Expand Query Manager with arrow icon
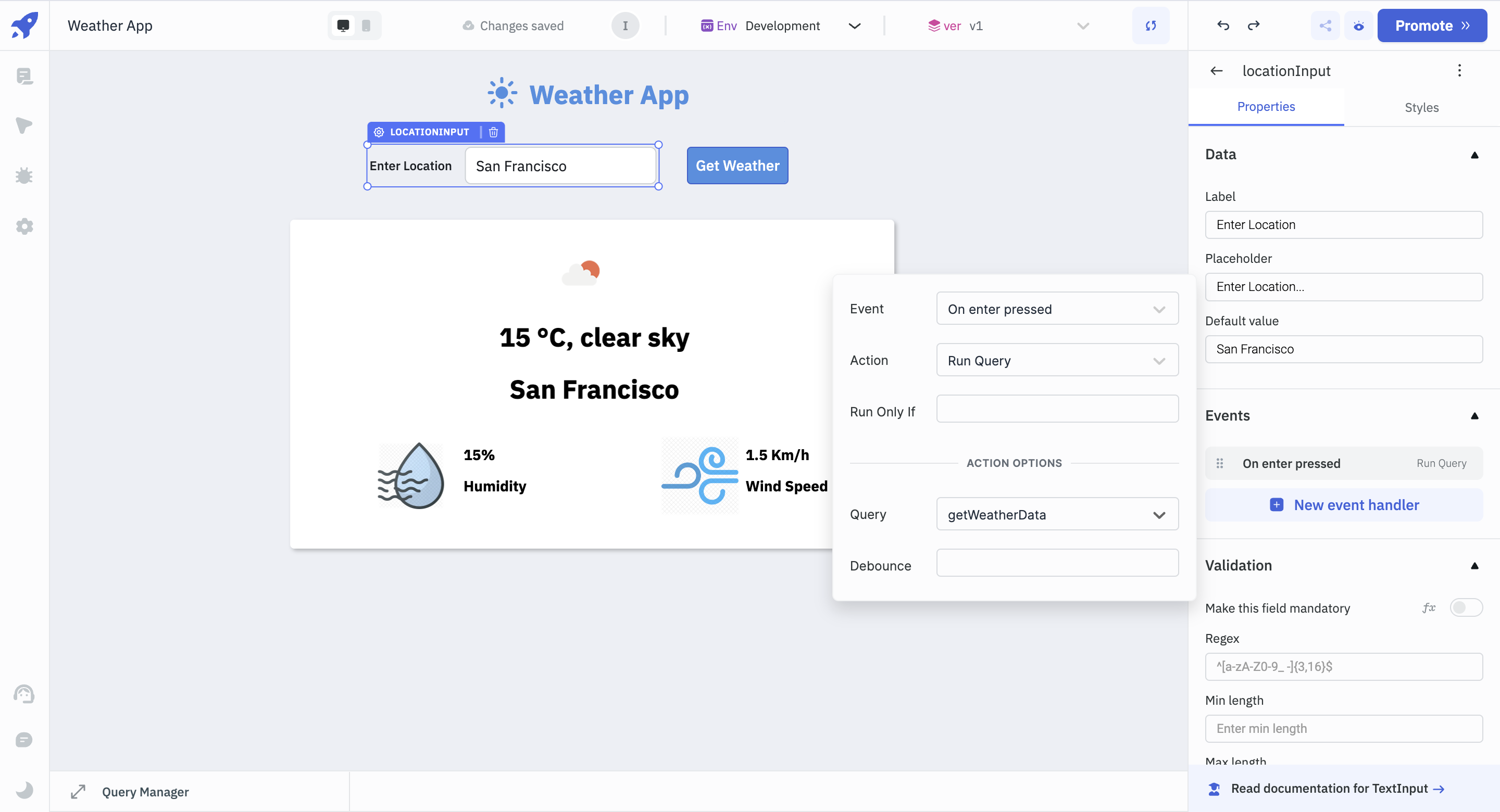This screenshot has width=1500, height=812. point(78,792)
